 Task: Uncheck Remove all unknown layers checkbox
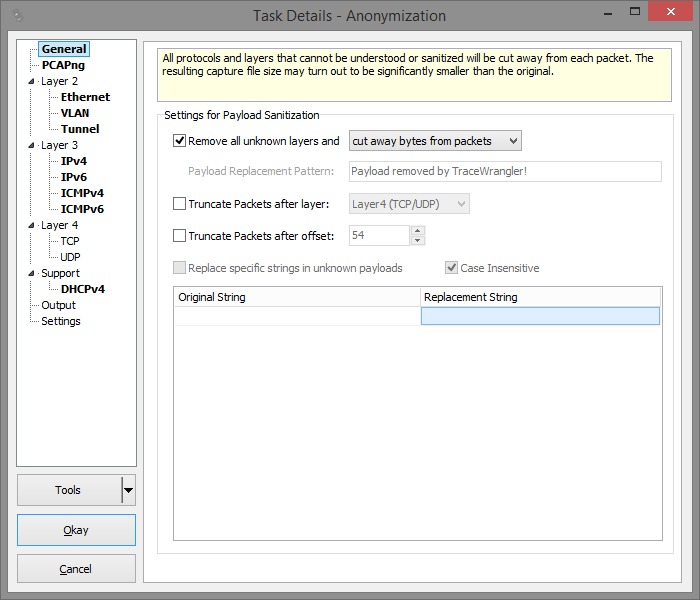click(179, 141)
